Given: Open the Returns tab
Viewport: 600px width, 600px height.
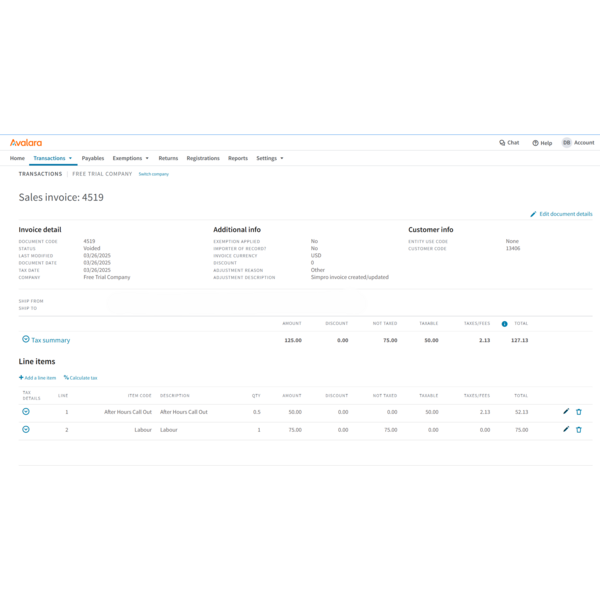Looking at the screenshot, I should (x=168, y=158).
